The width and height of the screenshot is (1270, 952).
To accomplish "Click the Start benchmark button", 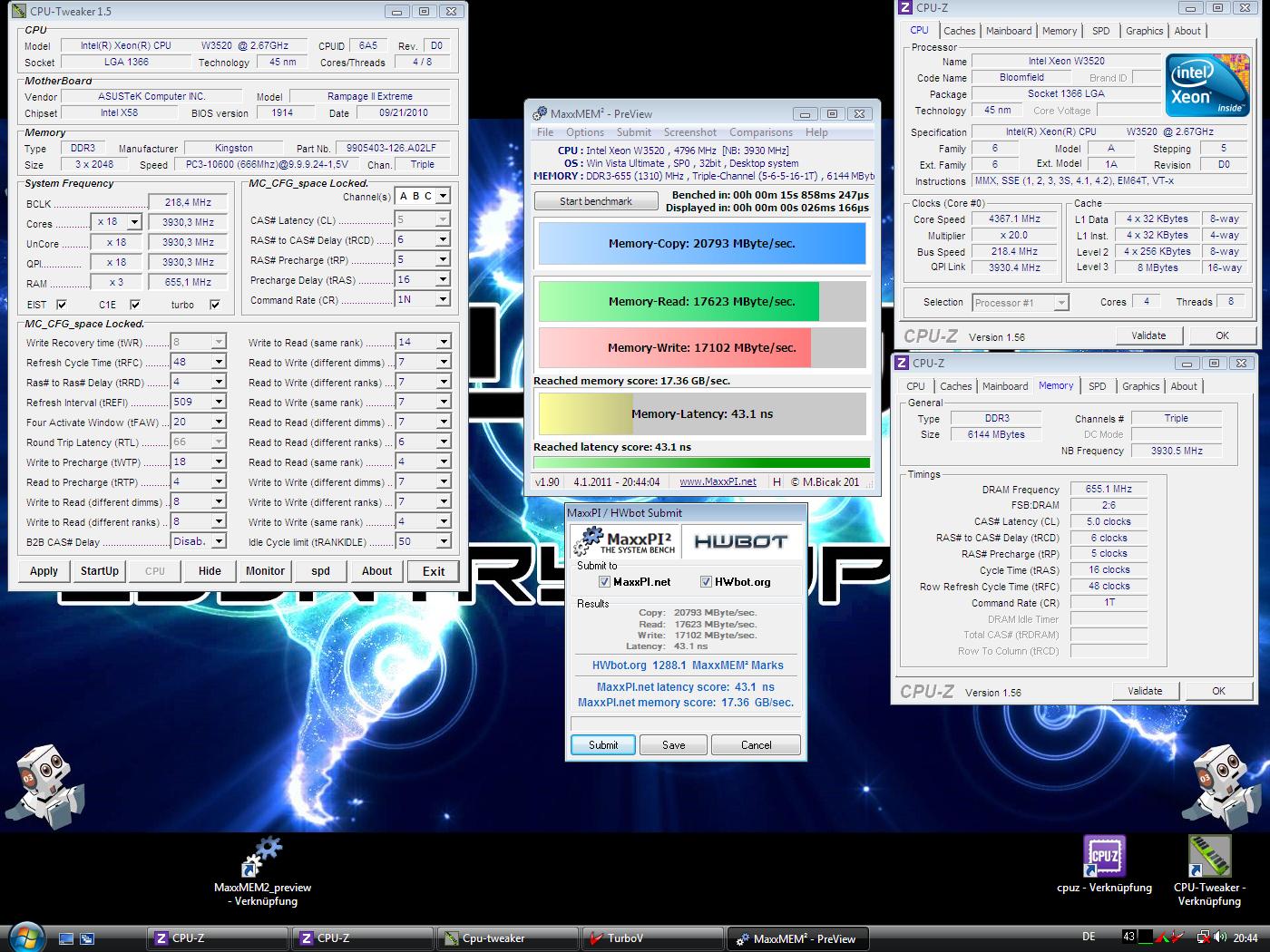I will pos(596,201).
